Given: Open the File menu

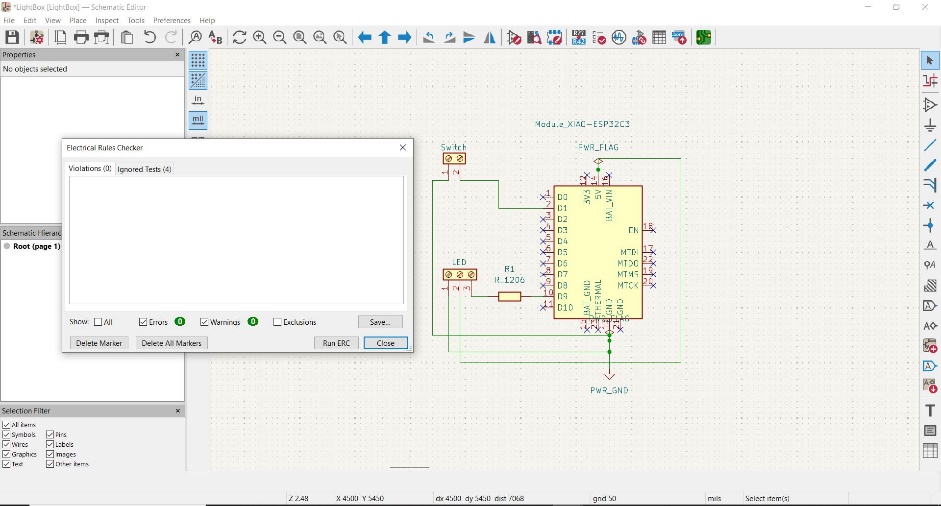Looking at the screenshot, I should tap(9, 20).
